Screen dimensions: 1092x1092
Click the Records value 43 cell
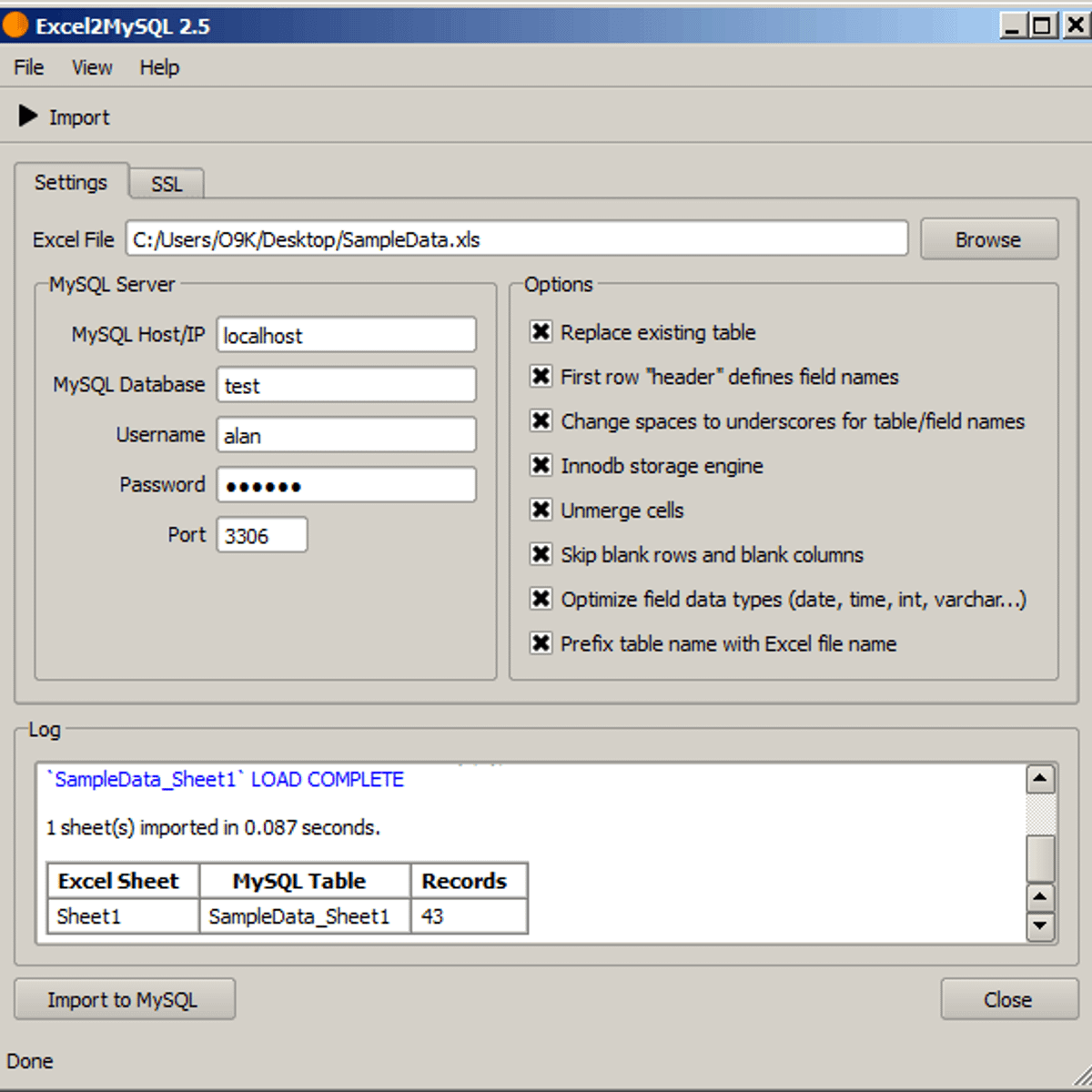point(470,916)
